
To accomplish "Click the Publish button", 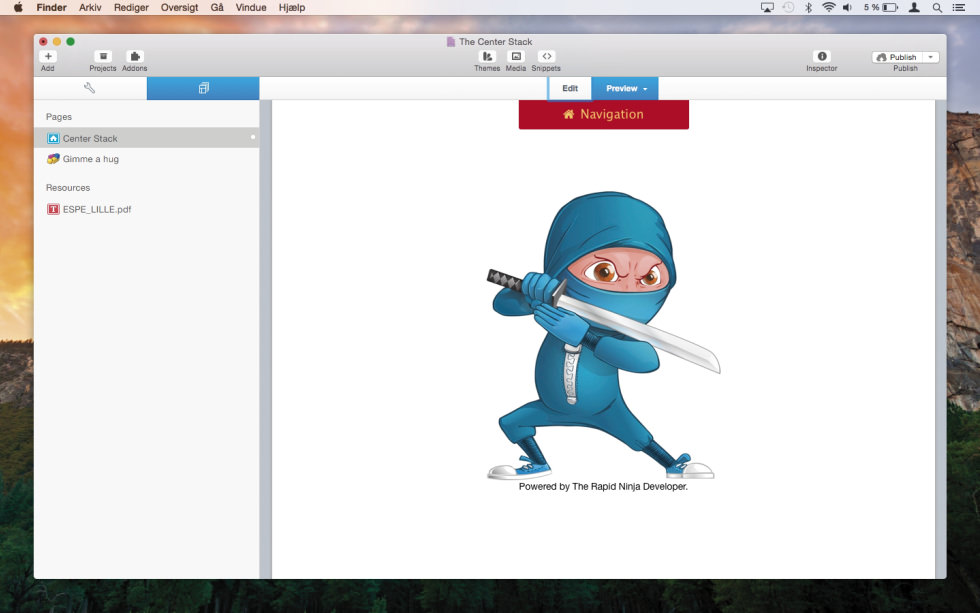I will click(x=897, y=57).
